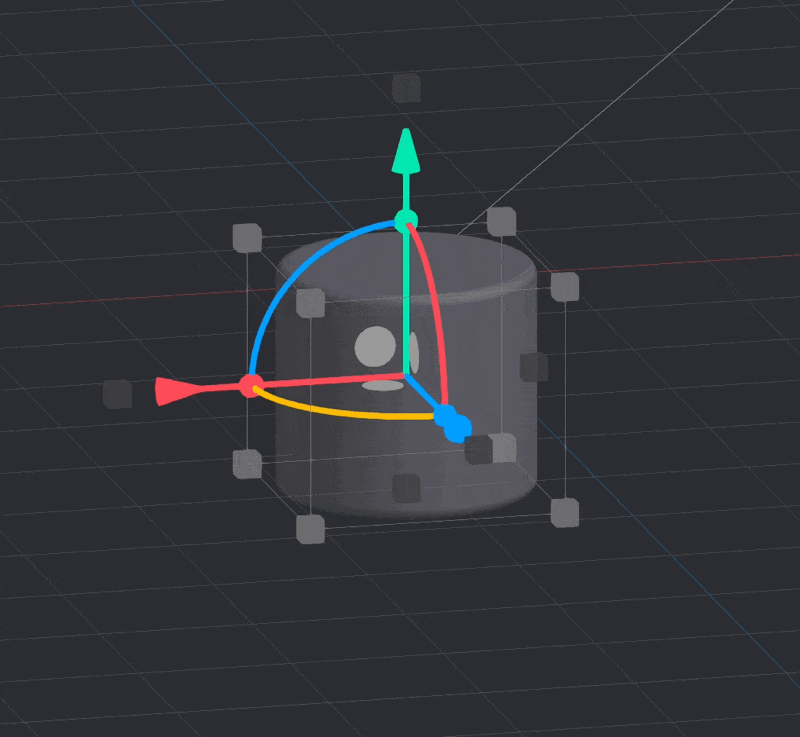This screenshot has width=800, height=737.
Task: Click the green Y-axis arrow tip
Action: coord(405,150)
